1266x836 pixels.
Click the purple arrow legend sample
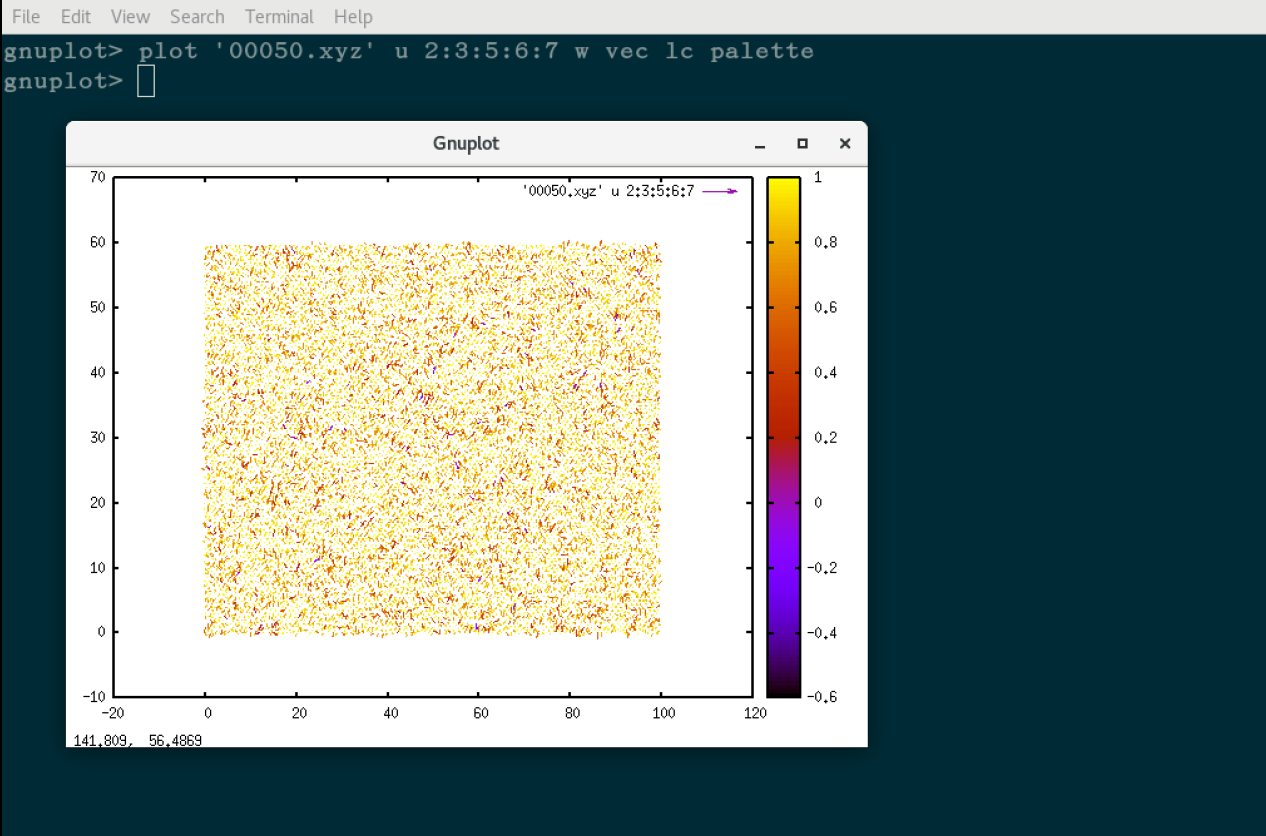(x=720, y=191)
